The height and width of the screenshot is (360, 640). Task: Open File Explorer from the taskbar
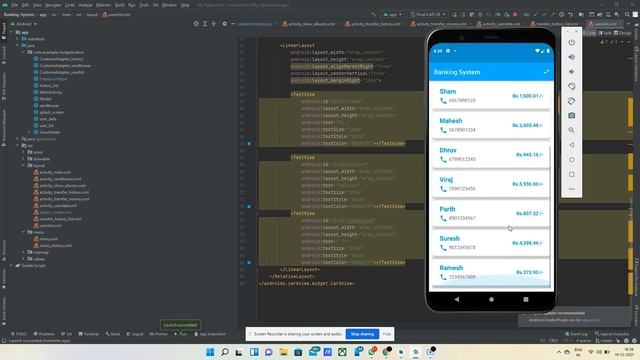click(283, 352)
